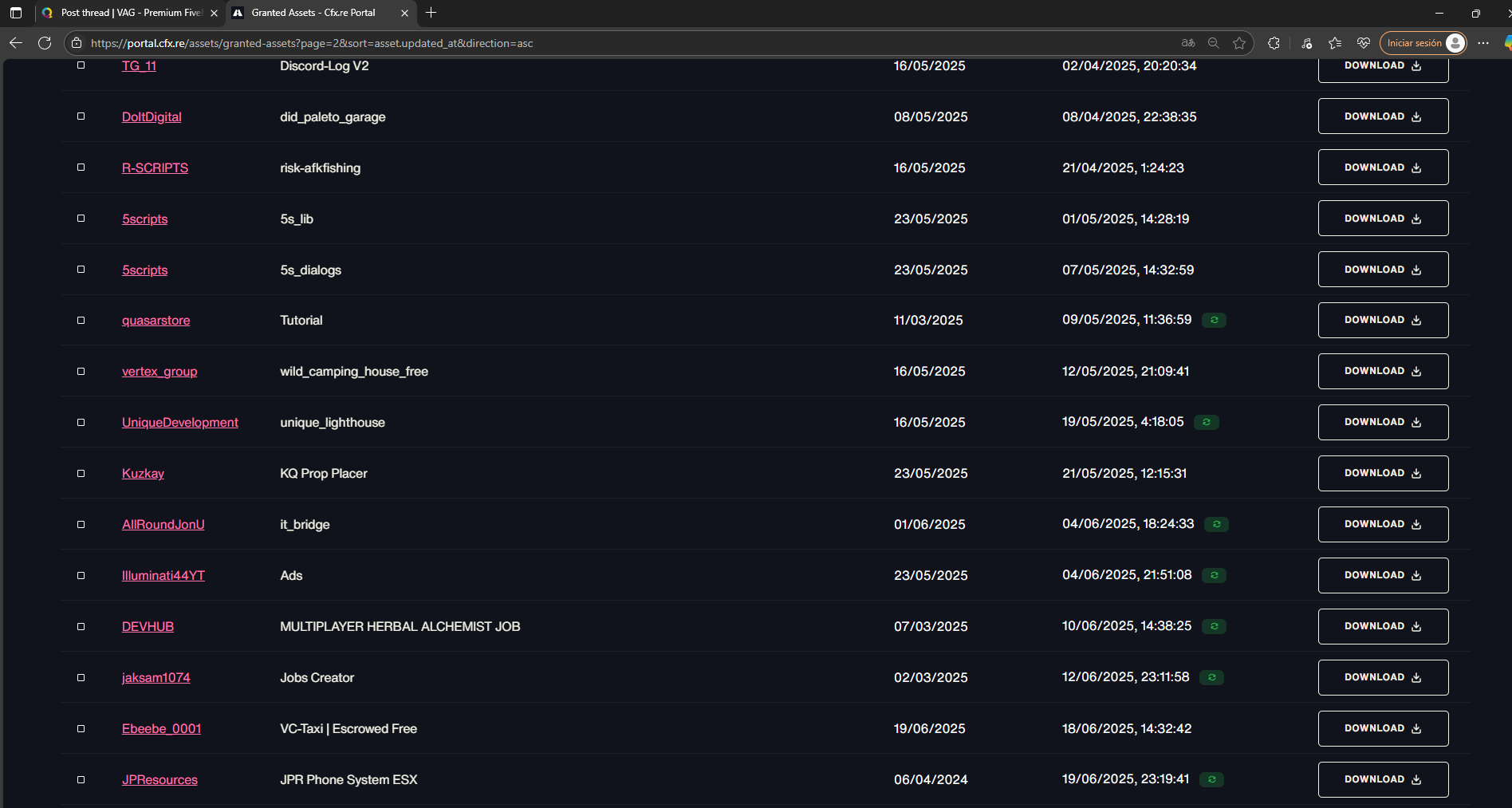
Task: Download wild_camping_house_free
Action: pyautogui.click(x=1383, y=371)
